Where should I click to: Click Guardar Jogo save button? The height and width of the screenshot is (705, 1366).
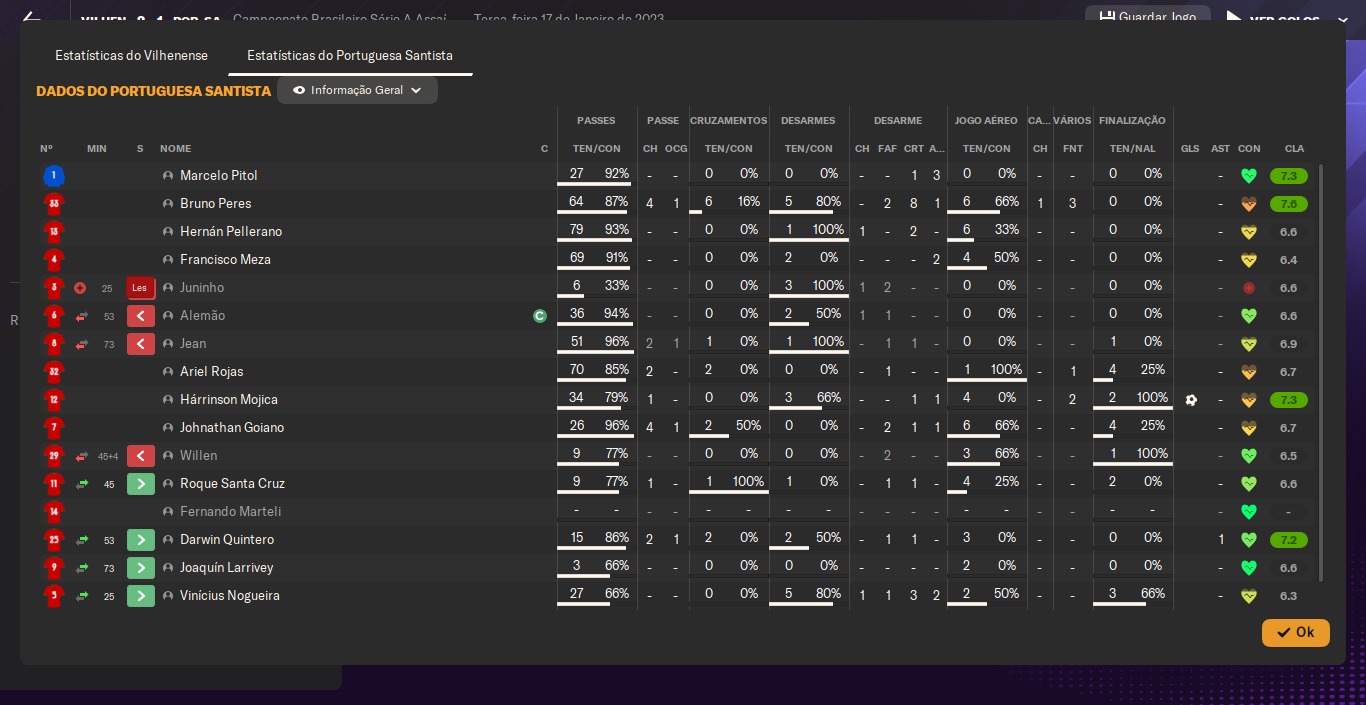(1148, 18)
